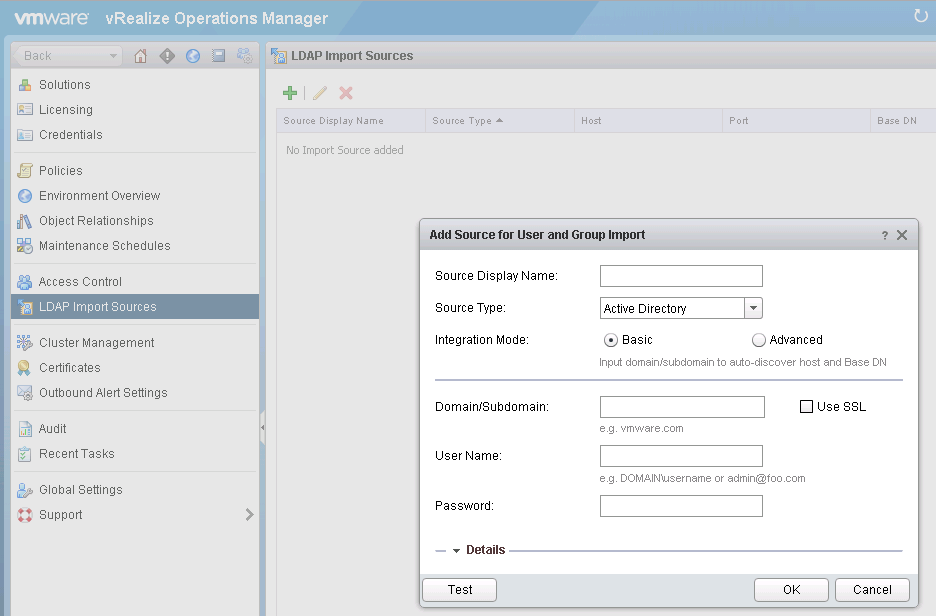This screenshot has height=616, width=936.
Task: Open Access Control from sidebar
Action: (x=80, y=282)
